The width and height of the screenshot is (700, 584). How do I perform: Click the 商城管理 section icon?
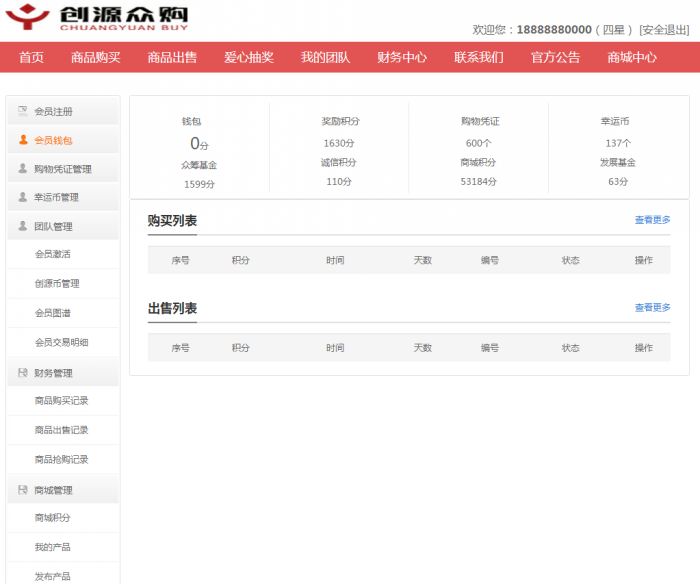tap(23, 490)
